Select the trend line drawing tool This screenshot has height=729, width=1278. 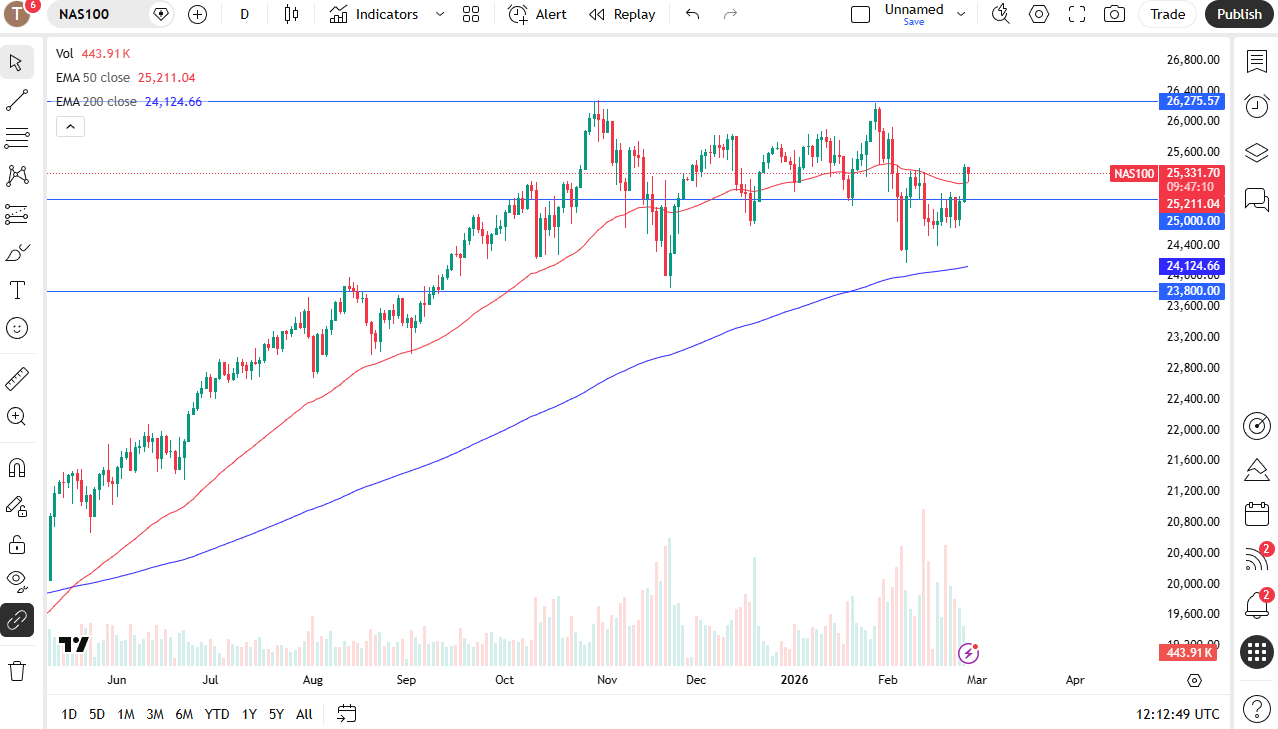coord(16,100)
